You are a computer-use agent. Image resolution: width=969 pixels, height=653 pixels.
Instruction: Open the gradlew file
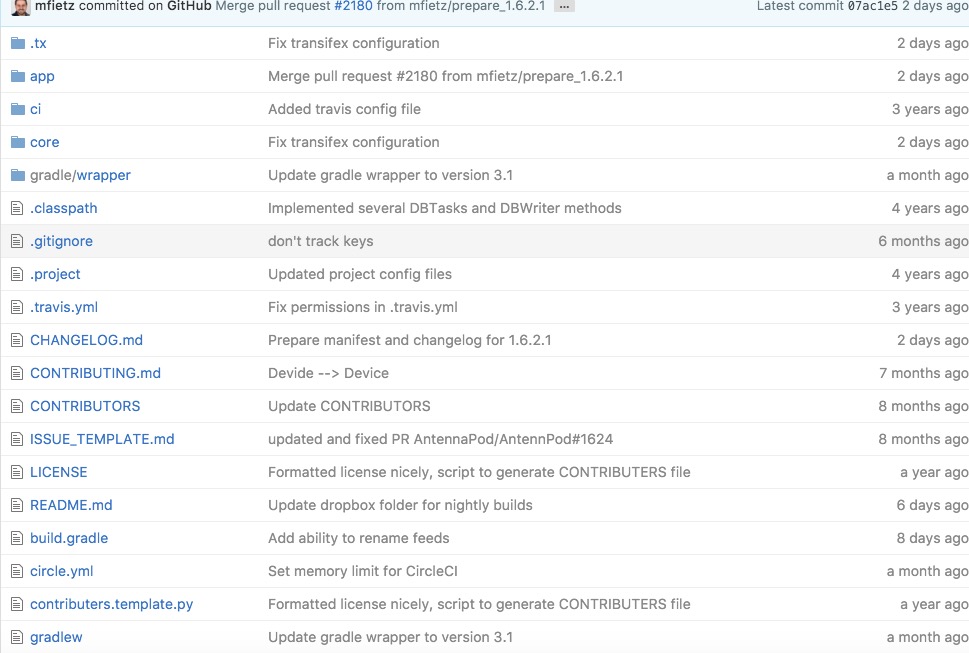[56, 638]
